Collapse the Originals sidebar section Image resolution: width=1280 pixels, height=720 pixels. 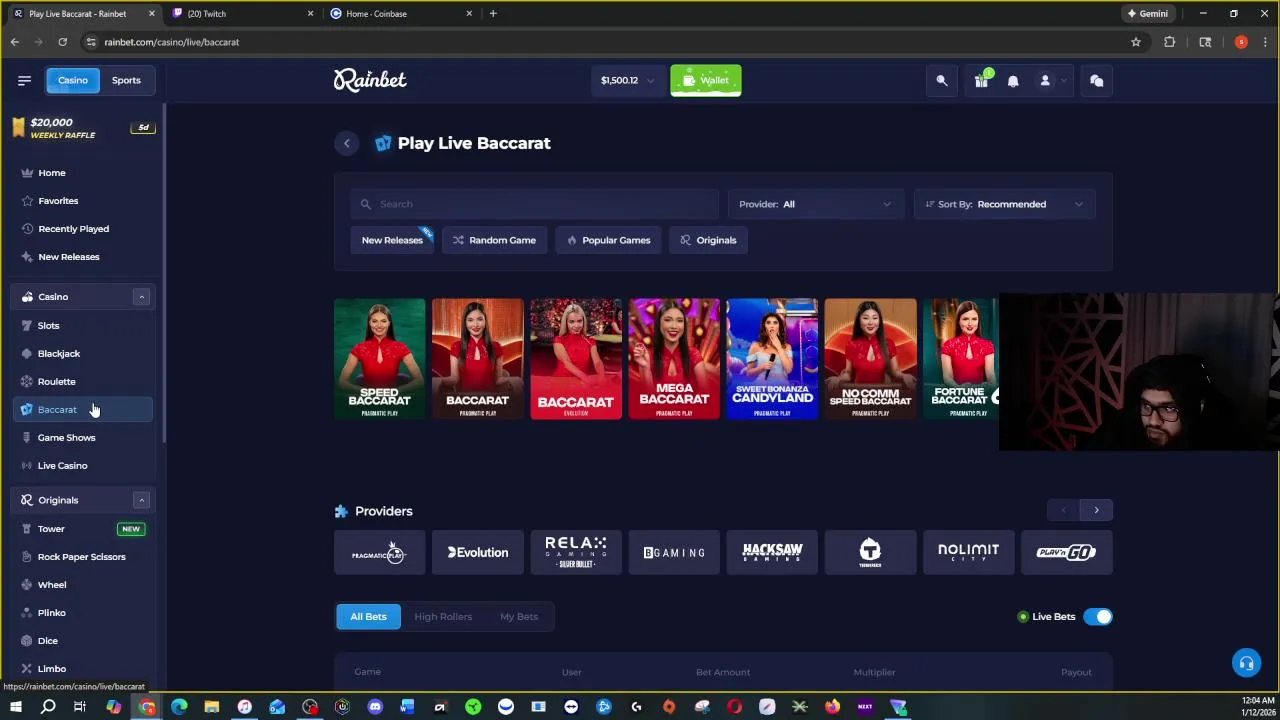(x=141, y=500)
